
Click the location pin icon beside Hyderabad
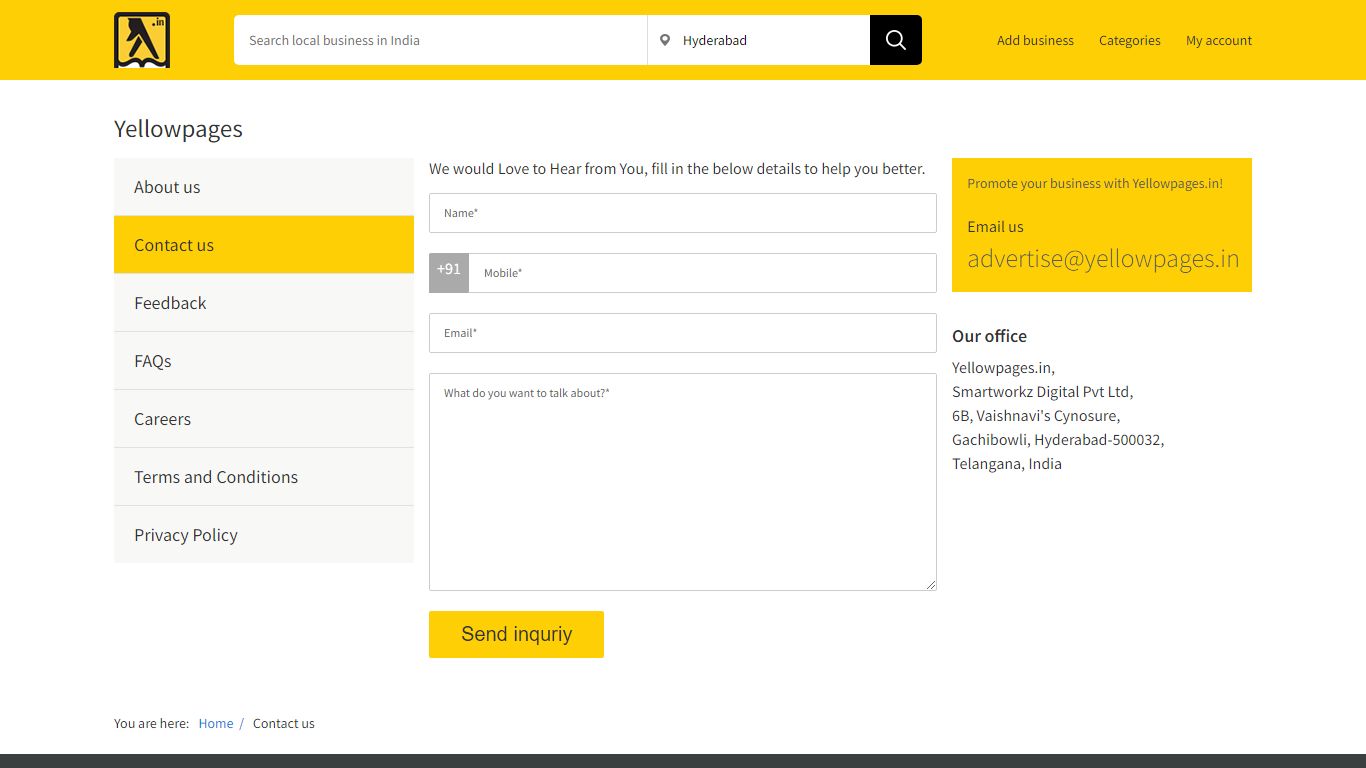pyautogui.click(x=665, y=40)
